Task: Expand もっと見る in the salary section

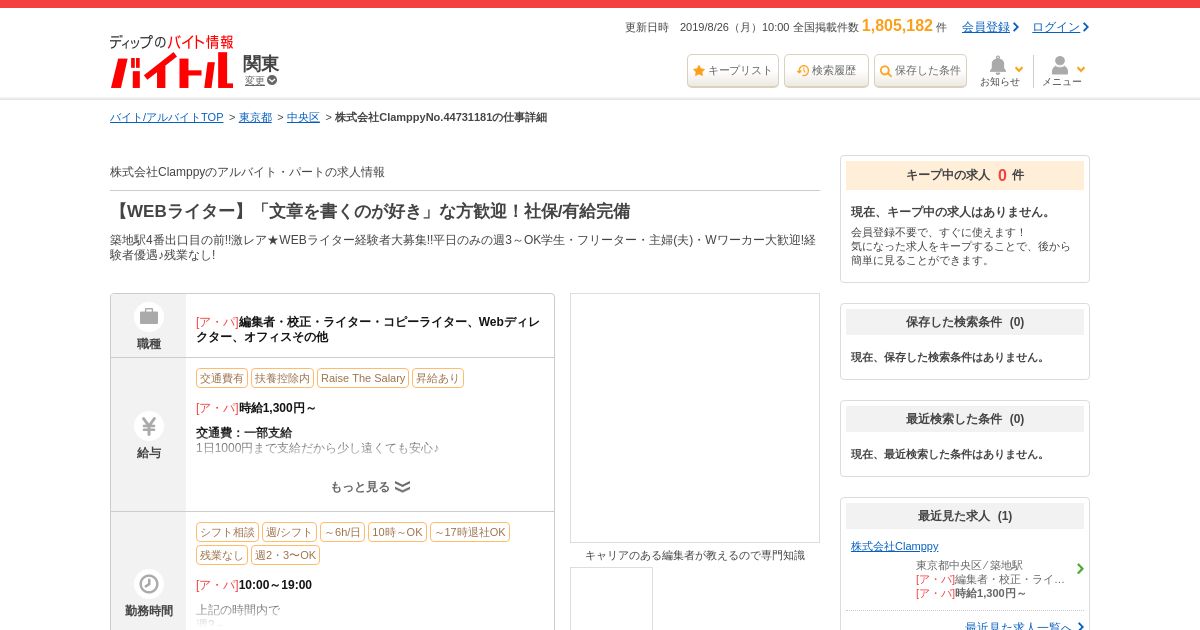Action: 370,487
